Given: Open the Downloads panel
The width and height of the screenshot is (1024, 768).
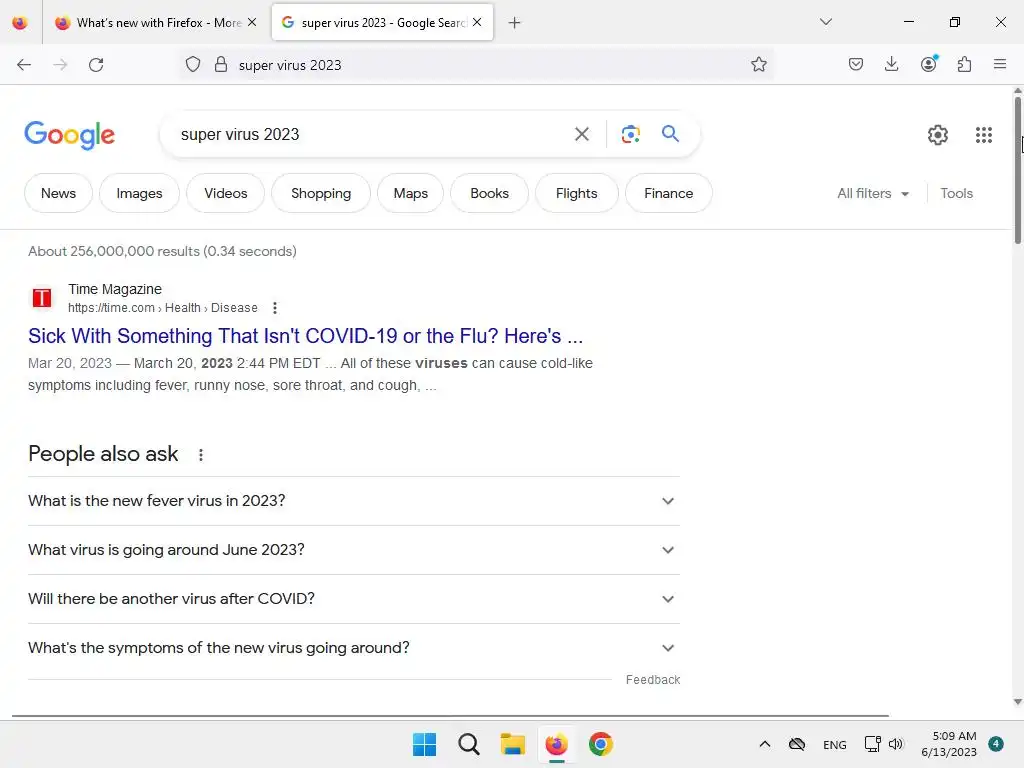Looking at the screenshot, I should coord(891,64).
